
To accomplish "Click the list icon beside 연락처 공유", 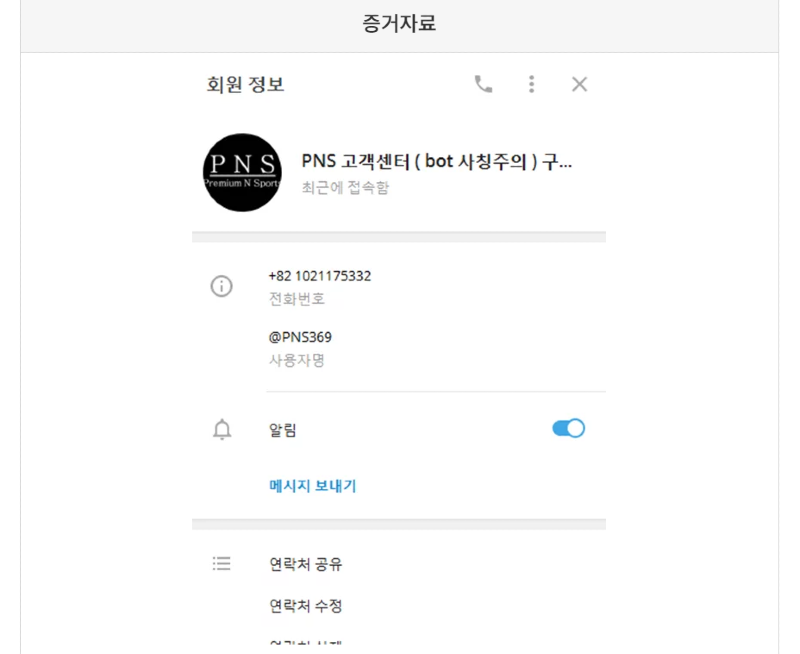I will [x=221, y=564].
